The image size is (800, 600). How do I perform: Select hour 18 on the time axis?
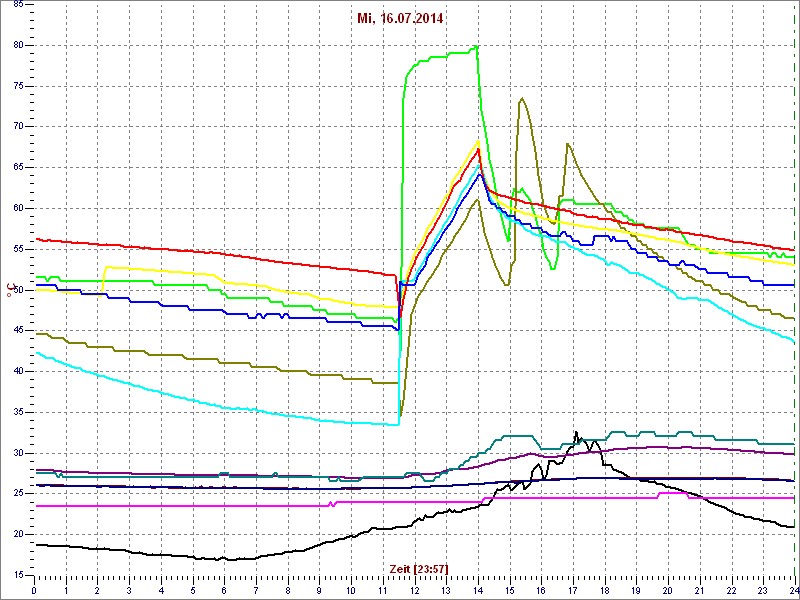605,590
